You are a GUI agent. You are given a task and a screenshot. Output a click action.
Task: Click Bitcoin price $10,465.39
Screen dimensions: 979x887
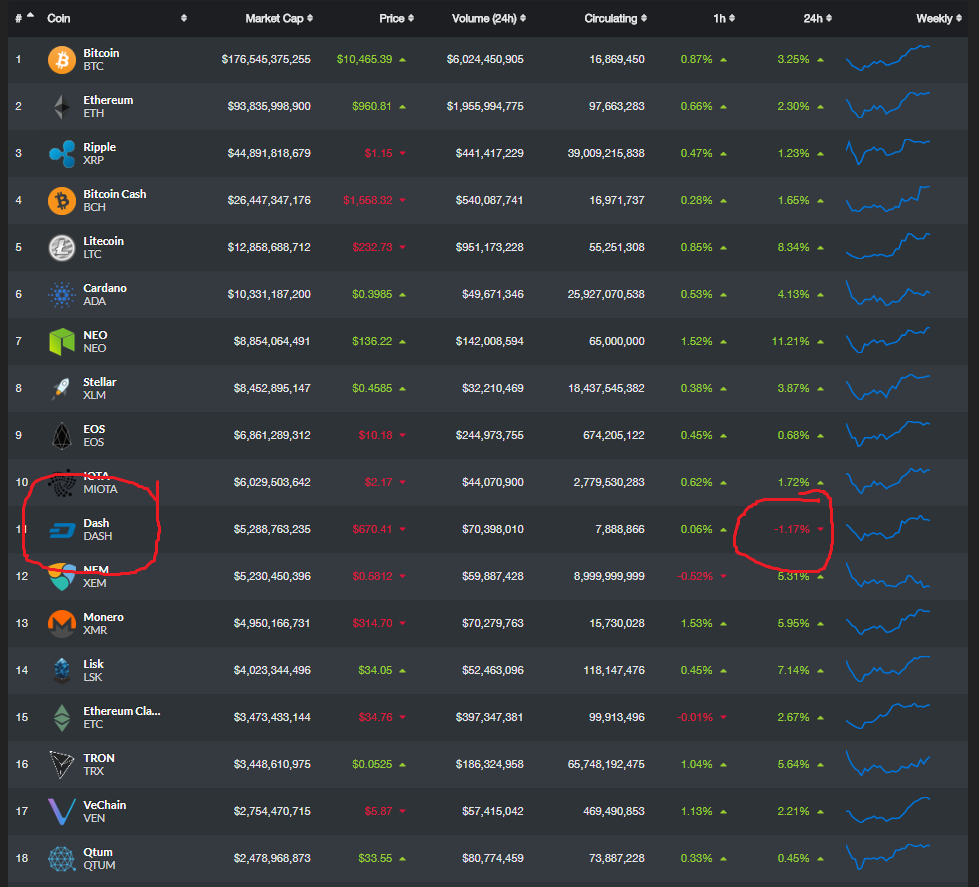(365, 59)
